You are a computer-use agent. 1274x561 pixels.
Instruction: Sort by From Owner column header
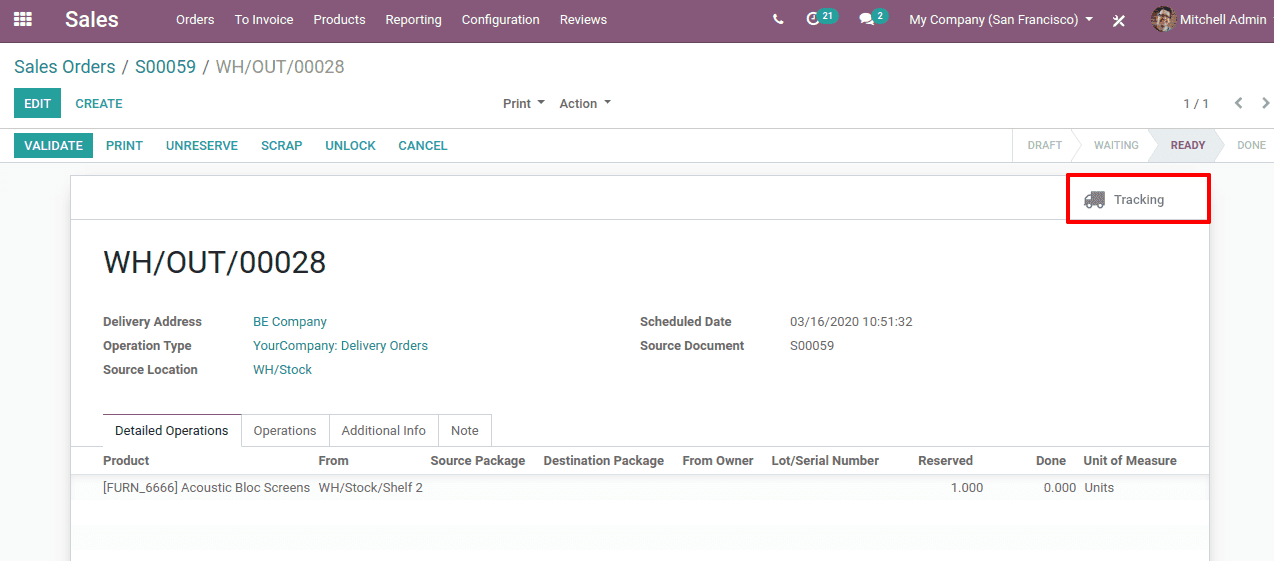pyautogui.click(x=718, y=461)
